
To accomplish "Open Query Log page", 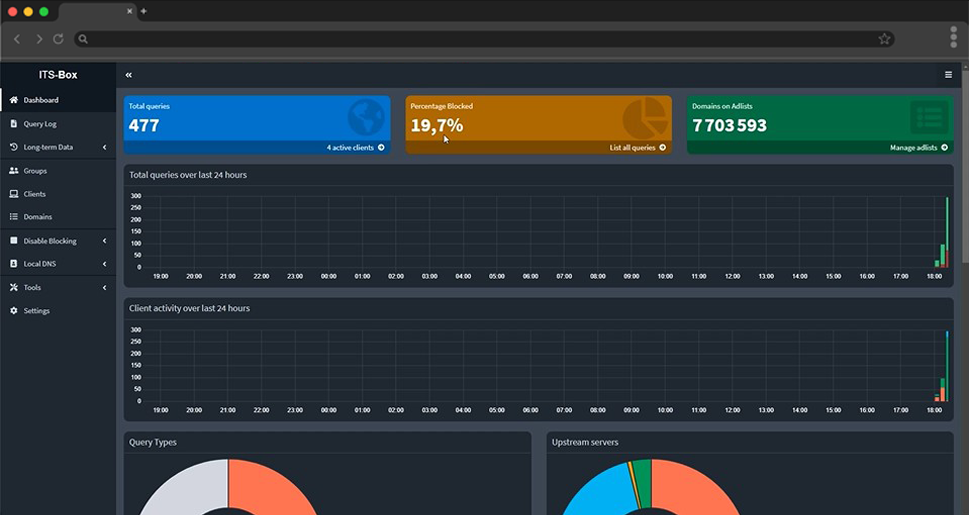I will (58, 124).
